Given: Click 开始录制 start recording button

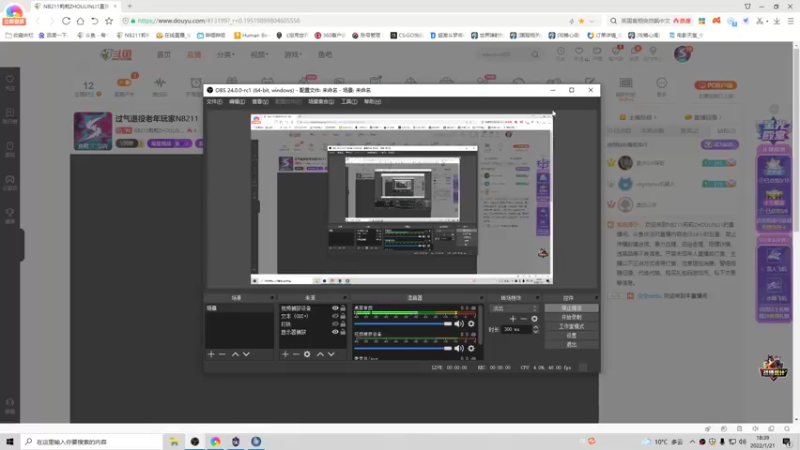Looking at the screenshot, I should click(571, 317).
